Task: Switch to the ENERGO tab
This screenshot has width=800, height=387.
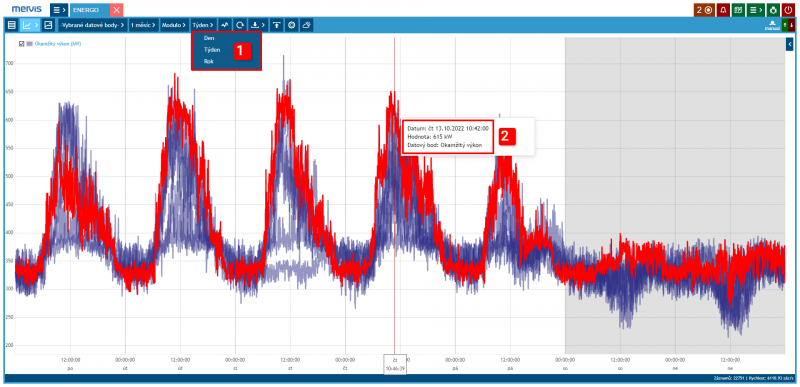Action: [89, 10]
